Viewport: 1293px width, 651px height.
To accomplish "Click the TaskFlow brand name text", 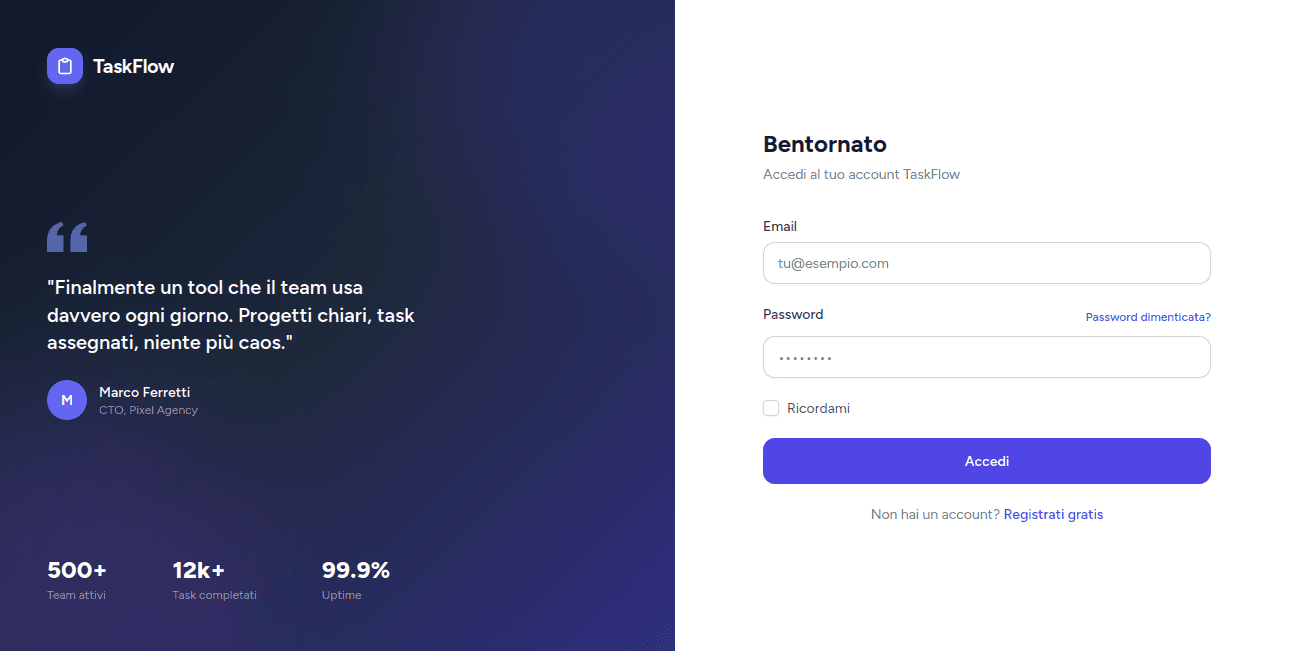I will point(134,66).
